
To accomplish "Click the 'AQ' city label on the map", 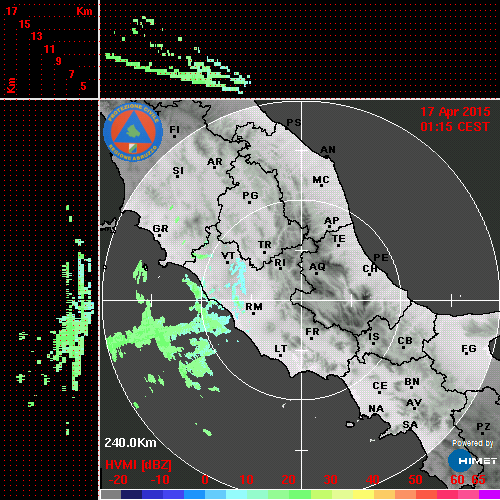I will coord(317,267).
